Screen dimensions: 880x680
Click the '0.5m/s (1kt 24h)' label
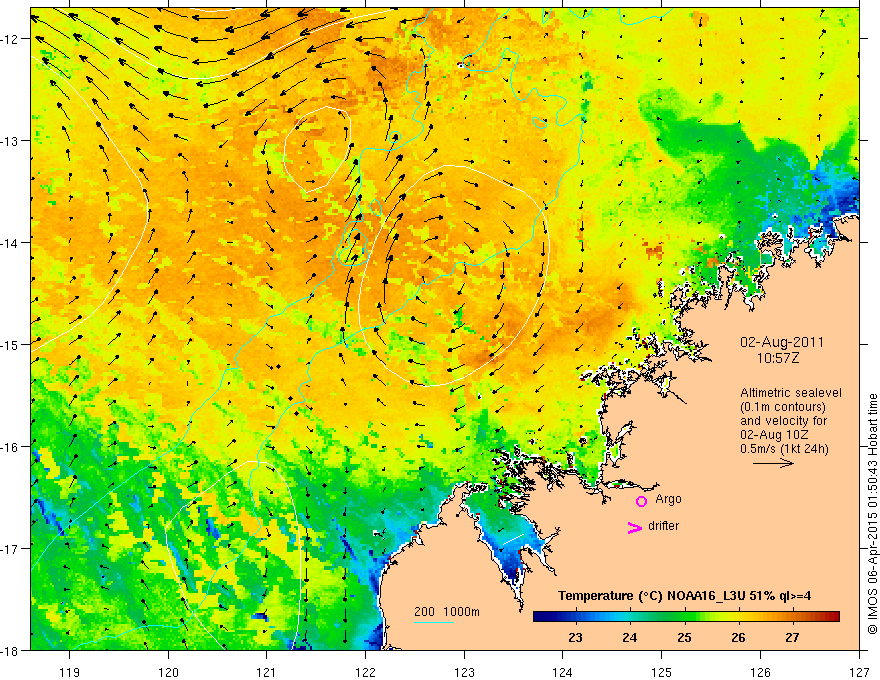click(784, 449)
